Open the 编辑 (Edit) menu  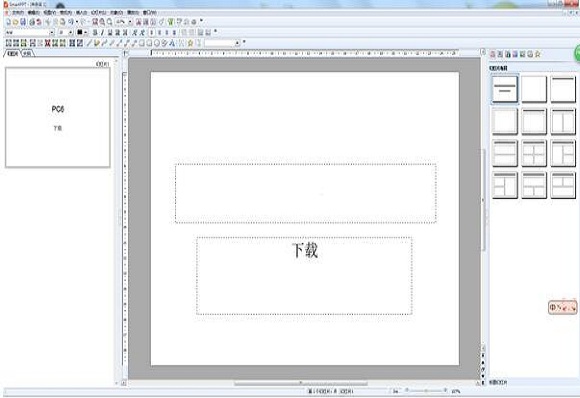33,13
